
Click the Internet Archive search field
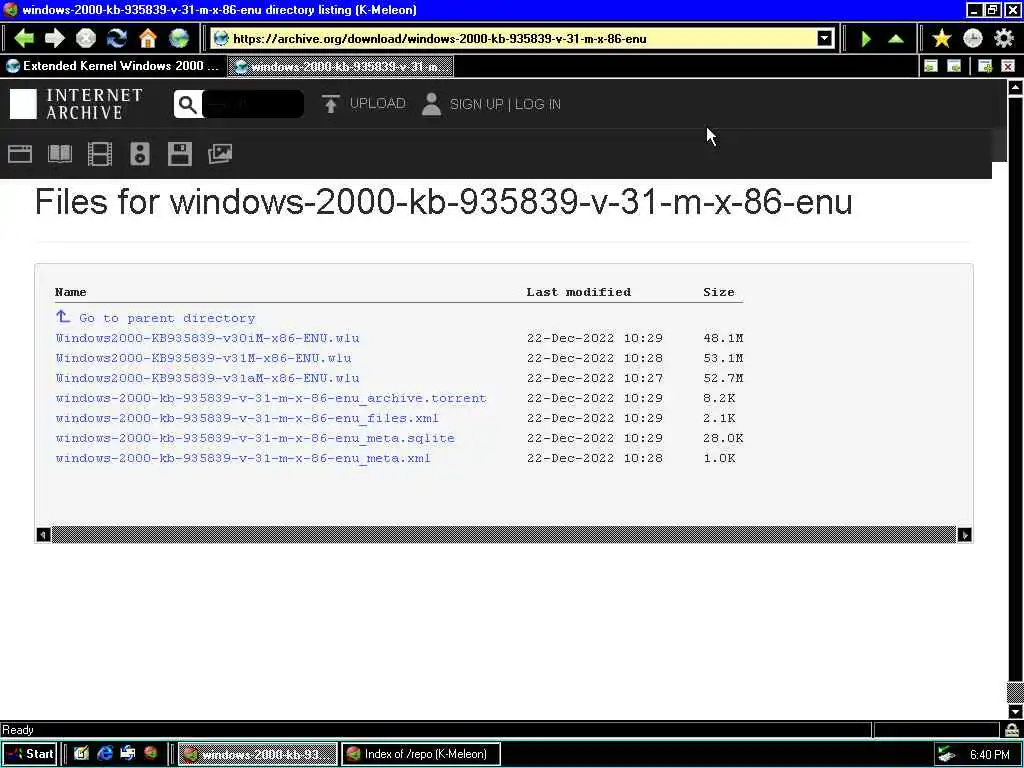[x=253, y=104]
